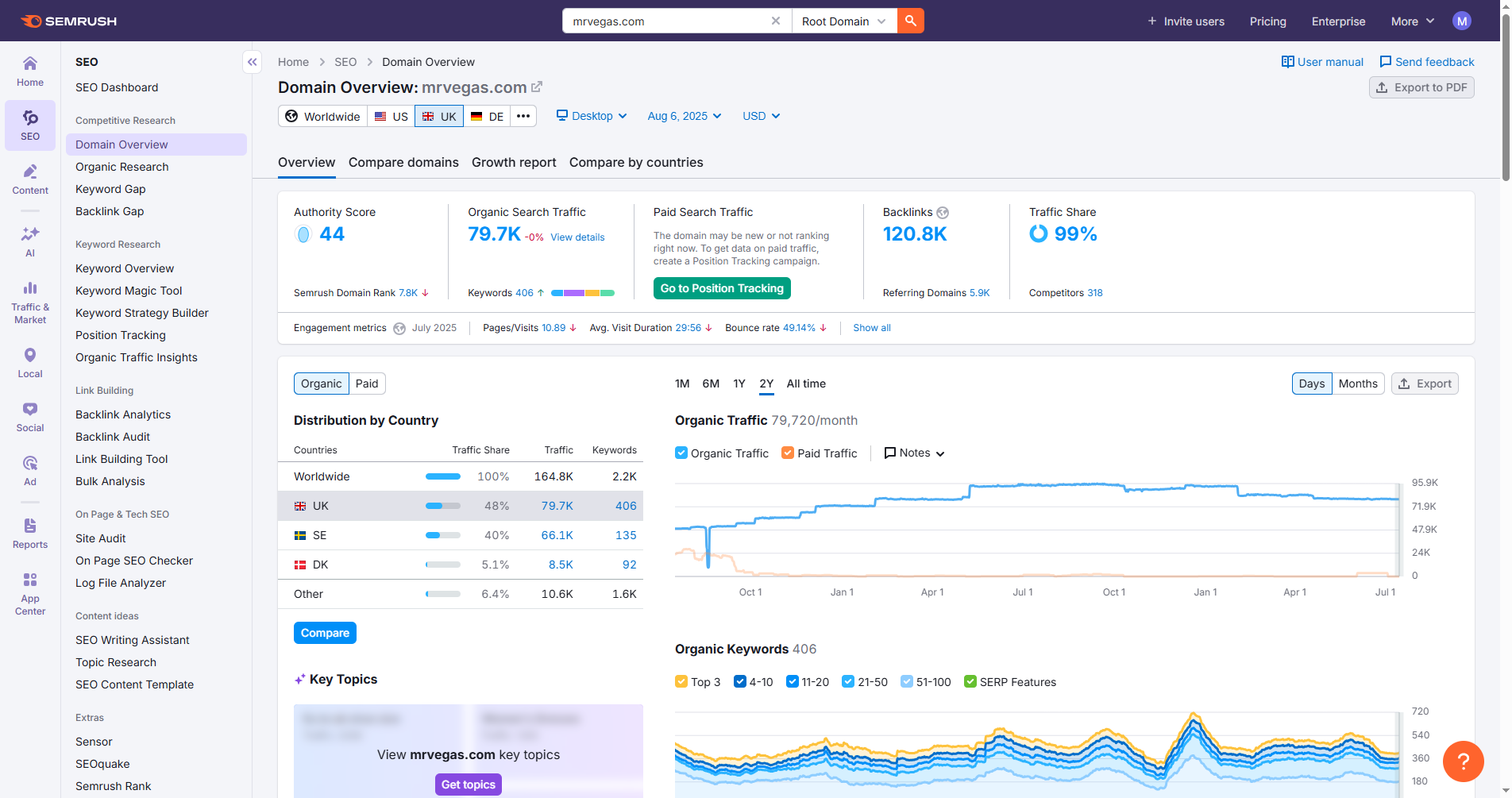1512x798 pixels.
Task: Open Reports section icon
Action: (x=30, y=534)
